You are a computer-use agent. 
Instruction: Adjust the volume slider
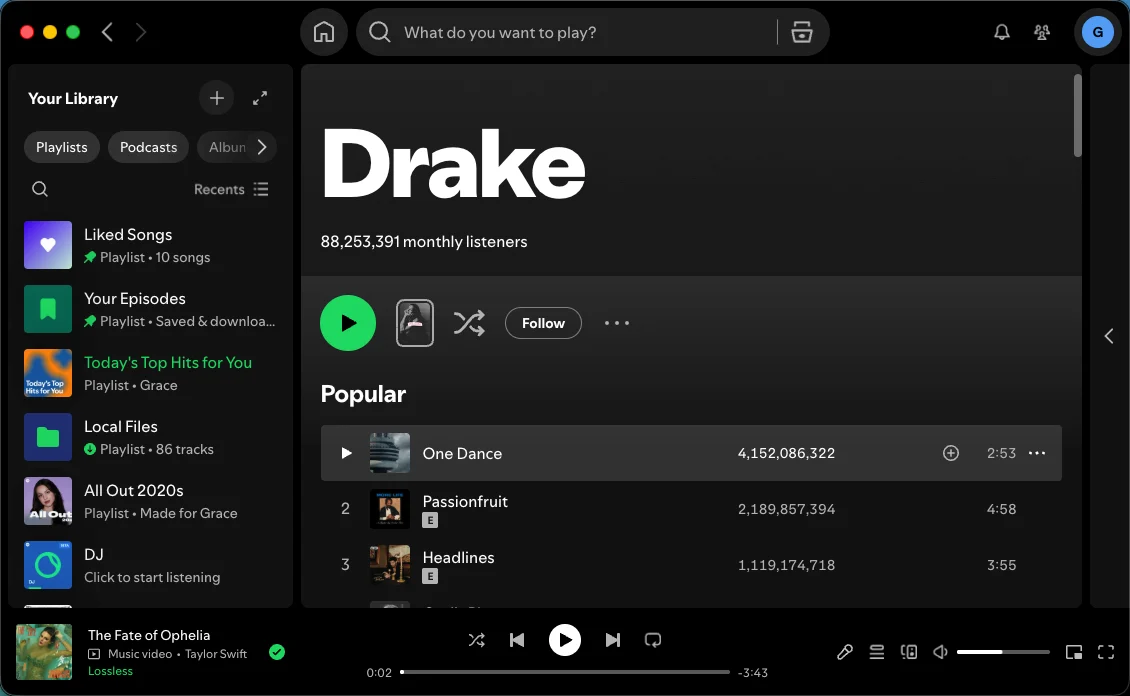pos(1003,651)
